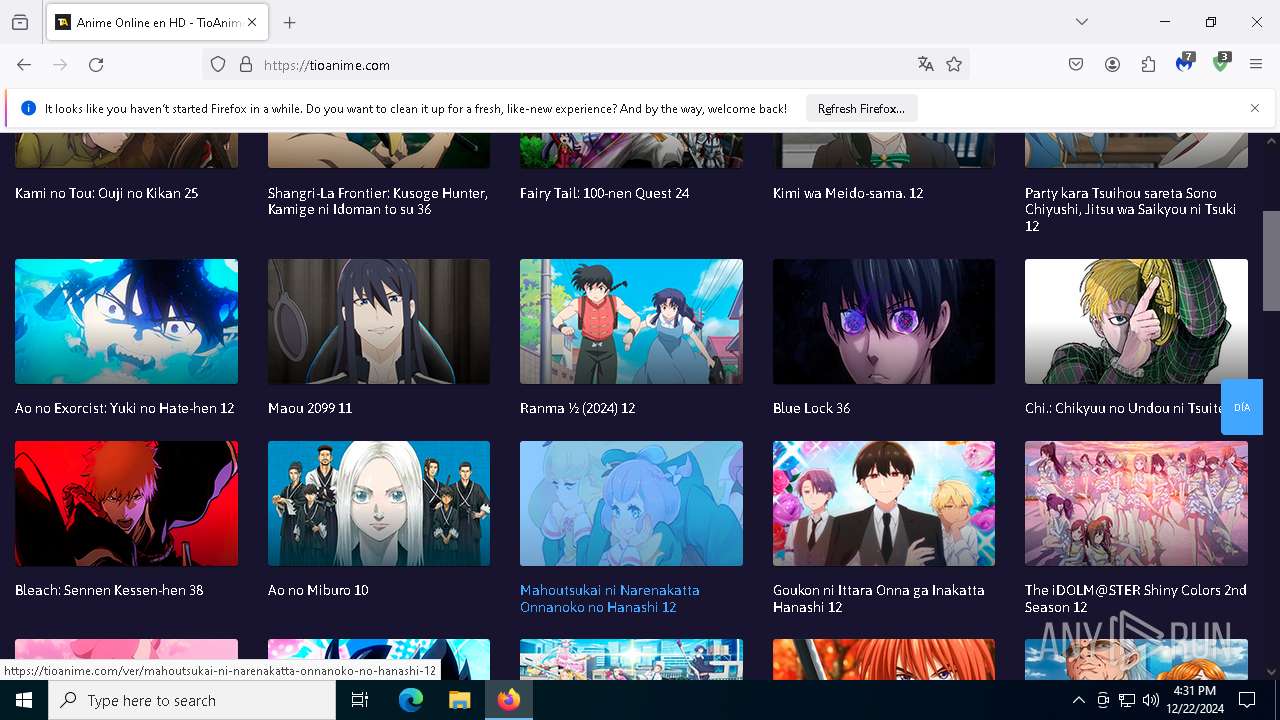
Task: Open a new tab with plus button
Action: point(290,22)
